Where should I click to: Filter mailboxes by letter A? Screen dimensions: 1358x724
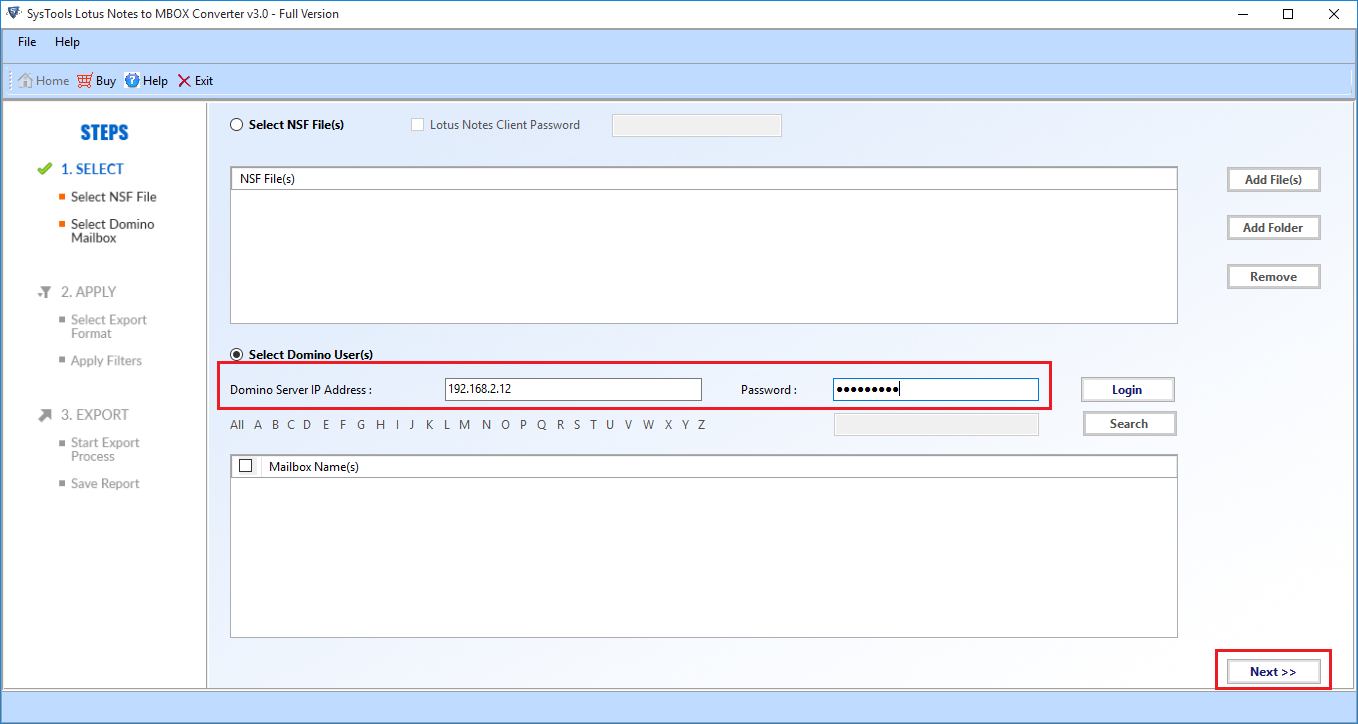258,425
